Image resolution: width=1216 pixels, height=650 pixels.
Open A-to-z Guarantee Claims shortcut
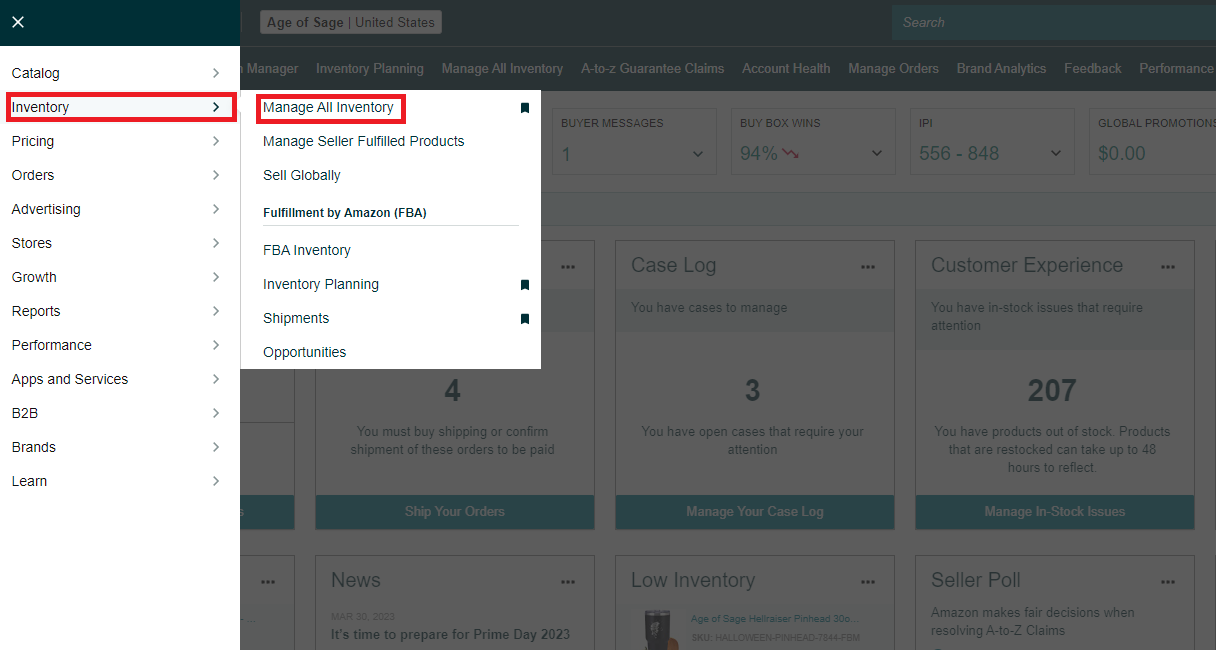[652, 68]
